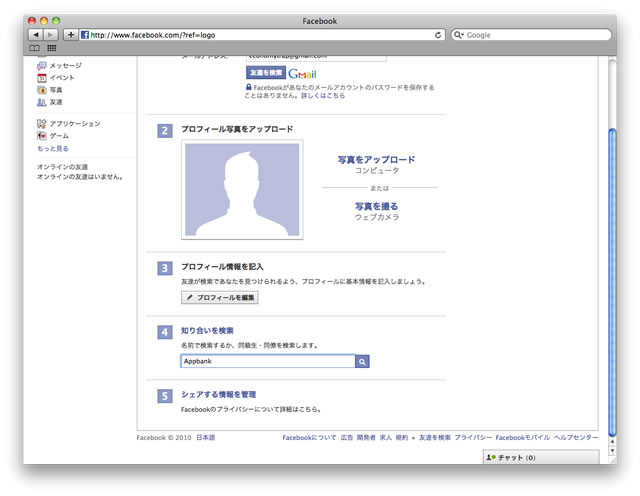Viewport: 640px width, 496px height.
Task: Click the pencil icon on profile edit button
Action: pyautogui.click(x=189, y=298)
